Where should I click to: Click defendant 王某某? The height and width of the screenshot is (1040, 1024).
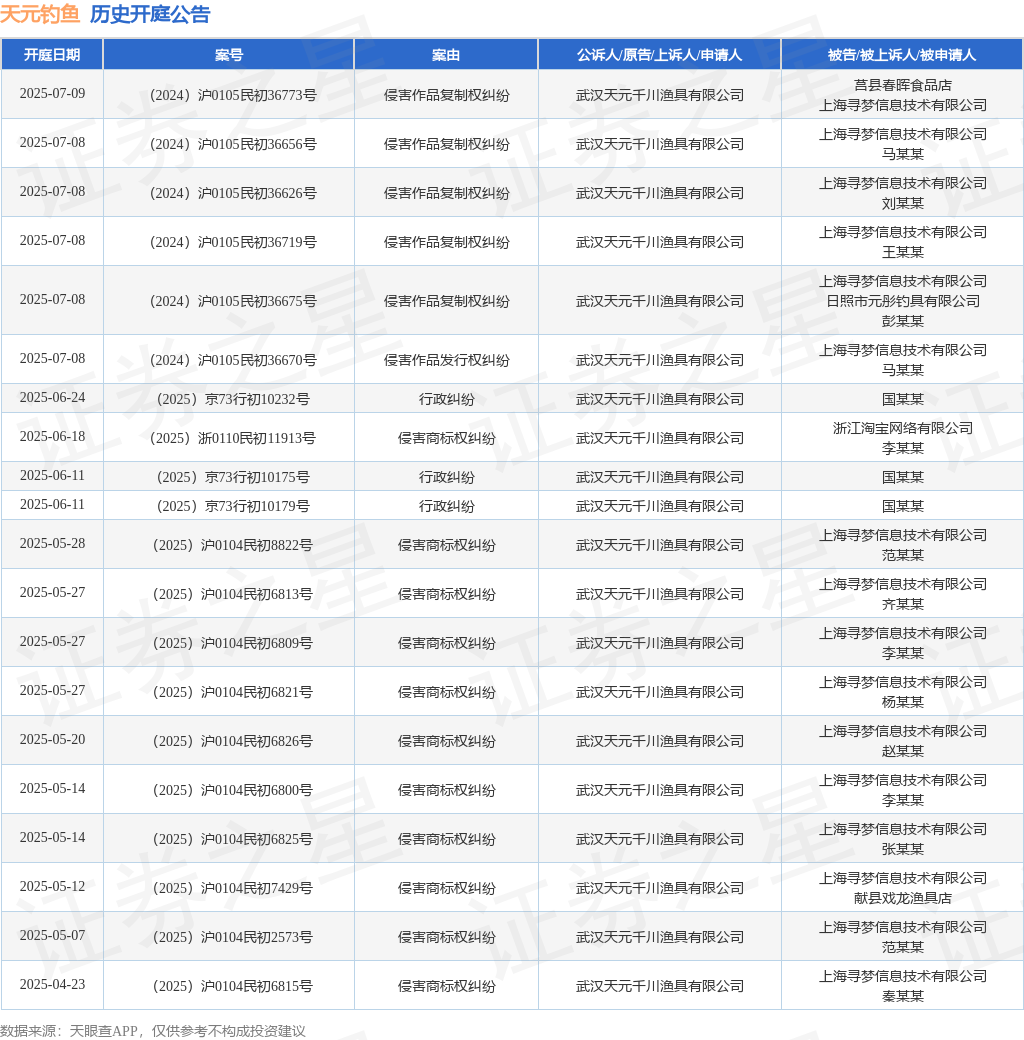(903, 252)
